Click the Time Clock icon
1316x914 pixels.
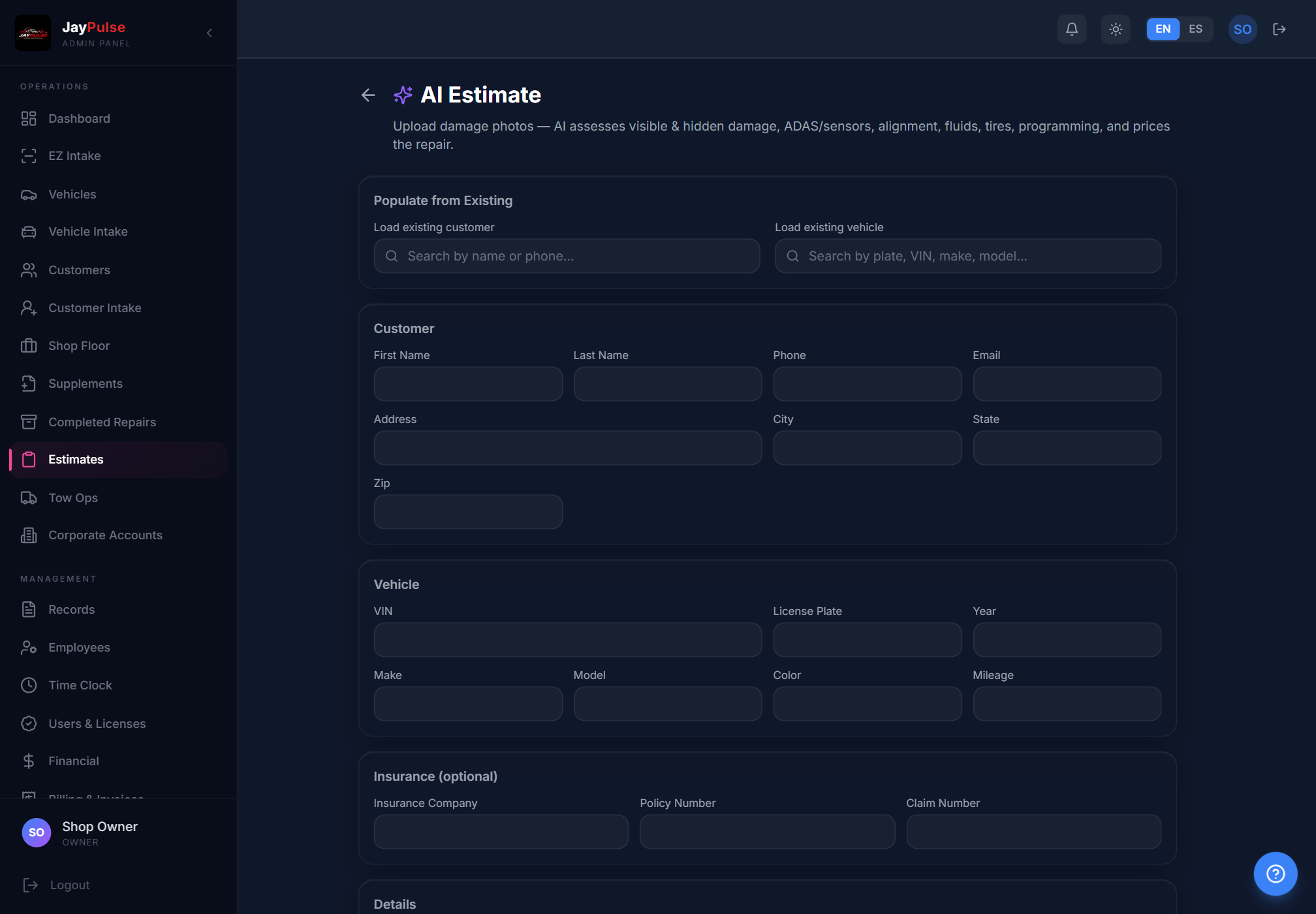[29, 685]
